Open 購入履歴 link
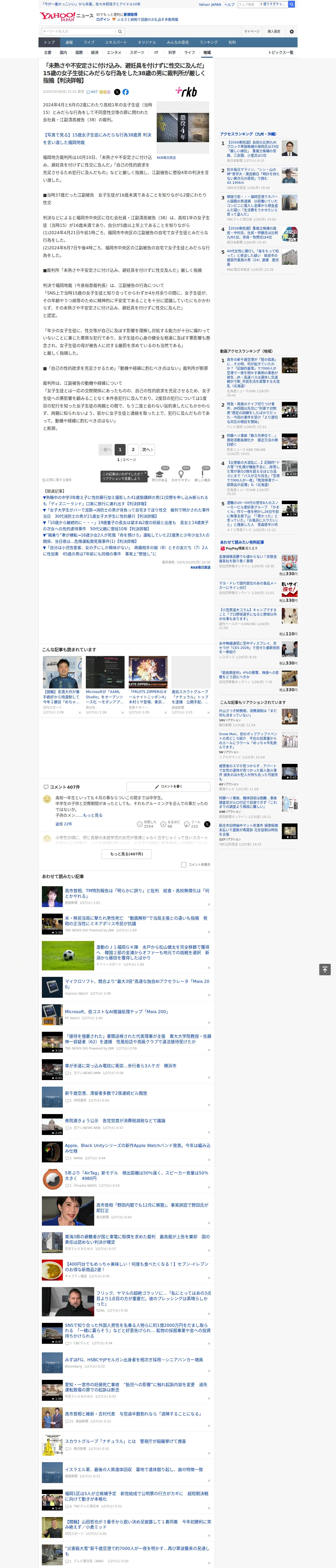The width and height of the screenshot is (336, 1568). tap(274, 32)
